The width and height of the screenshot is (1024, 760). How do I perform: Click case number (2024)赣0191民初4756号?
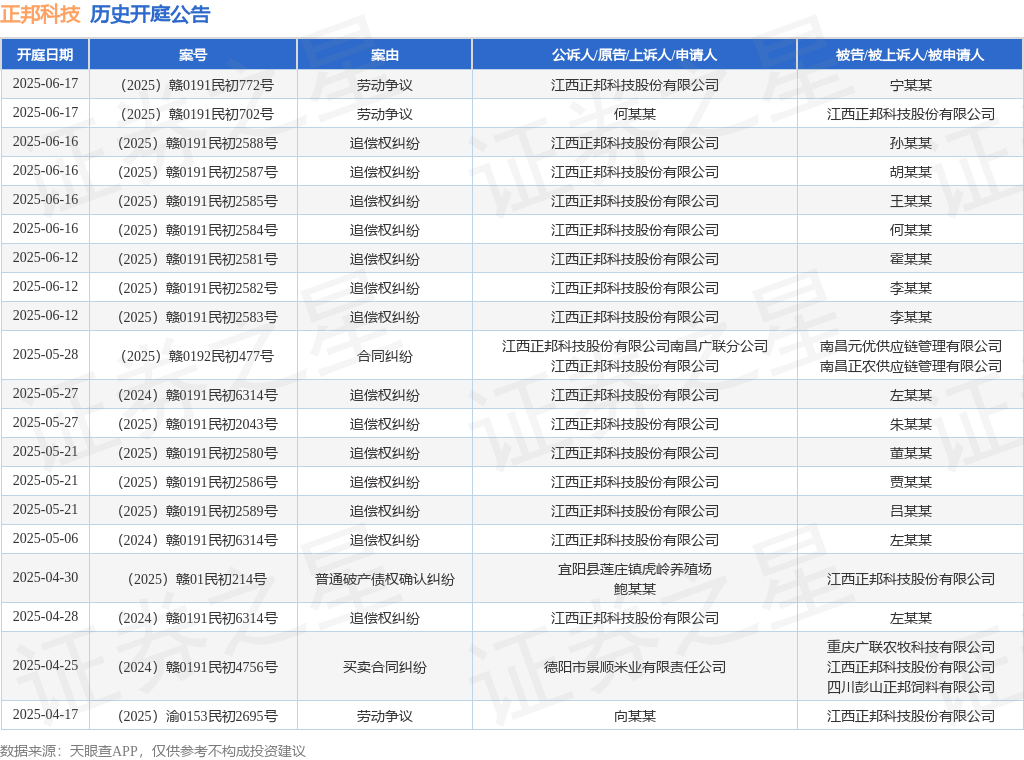[x=198, y=667]
